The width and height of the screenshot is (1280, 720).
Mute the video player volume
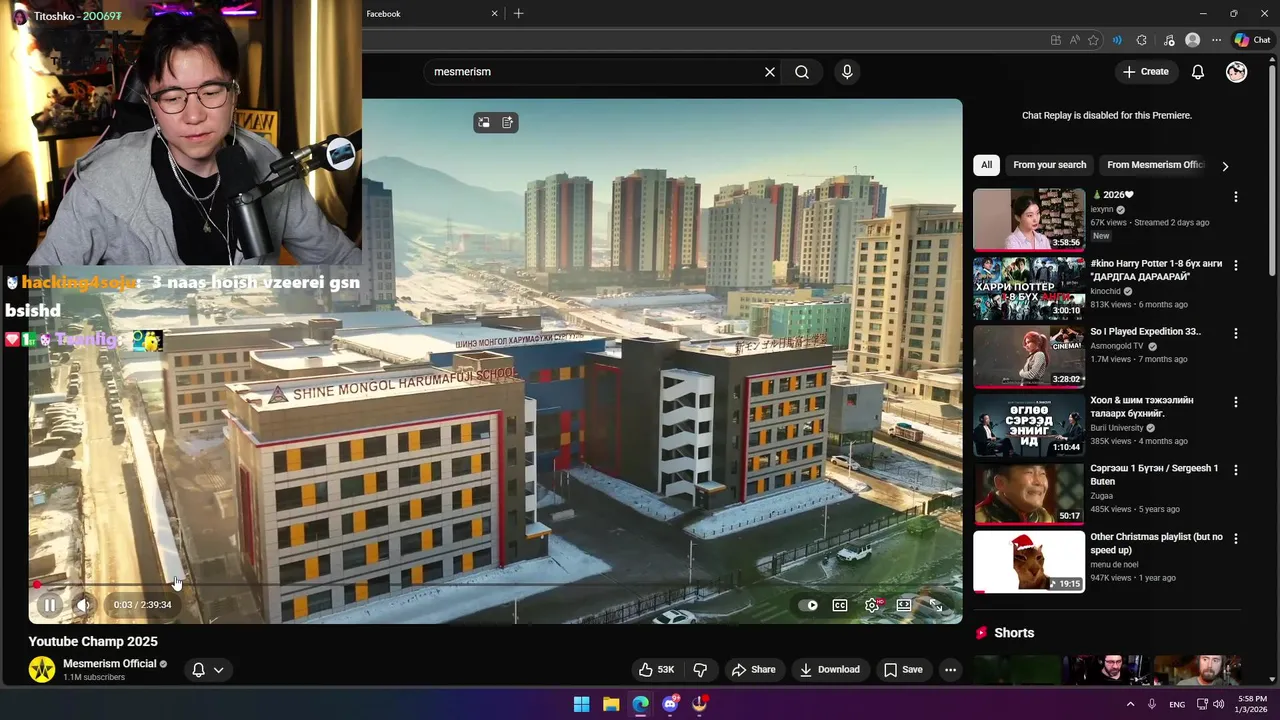tap(83, 605)
